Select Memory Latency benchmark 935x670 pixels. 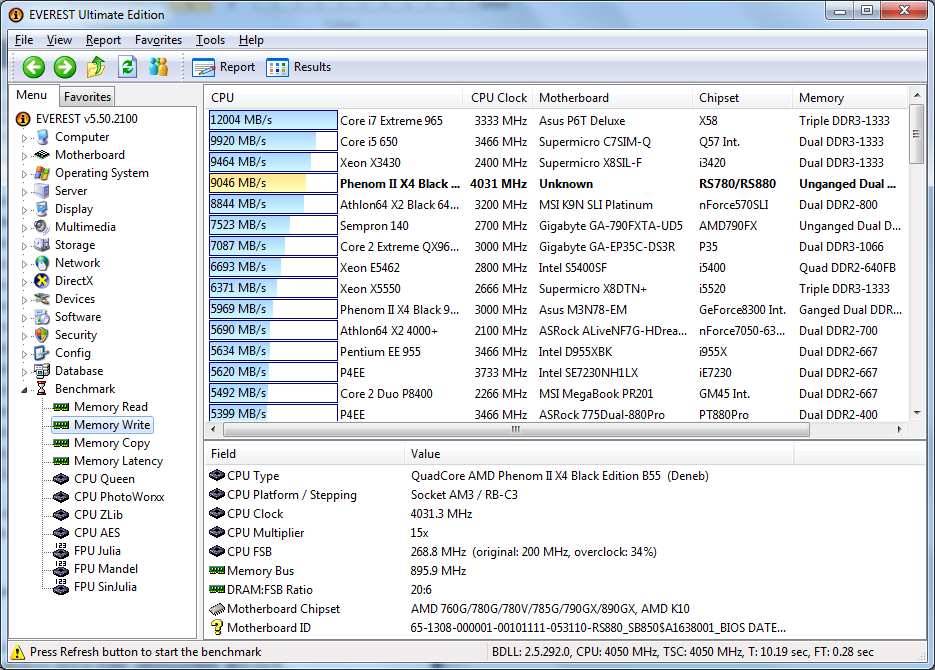[x=118, y=461]
